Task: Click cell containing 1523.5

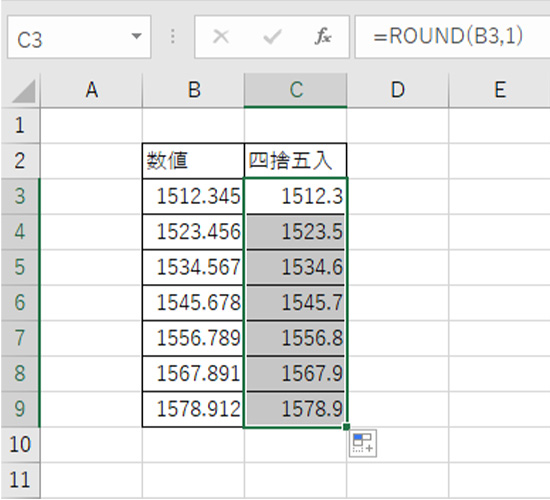Action: (x=295, y=232)
